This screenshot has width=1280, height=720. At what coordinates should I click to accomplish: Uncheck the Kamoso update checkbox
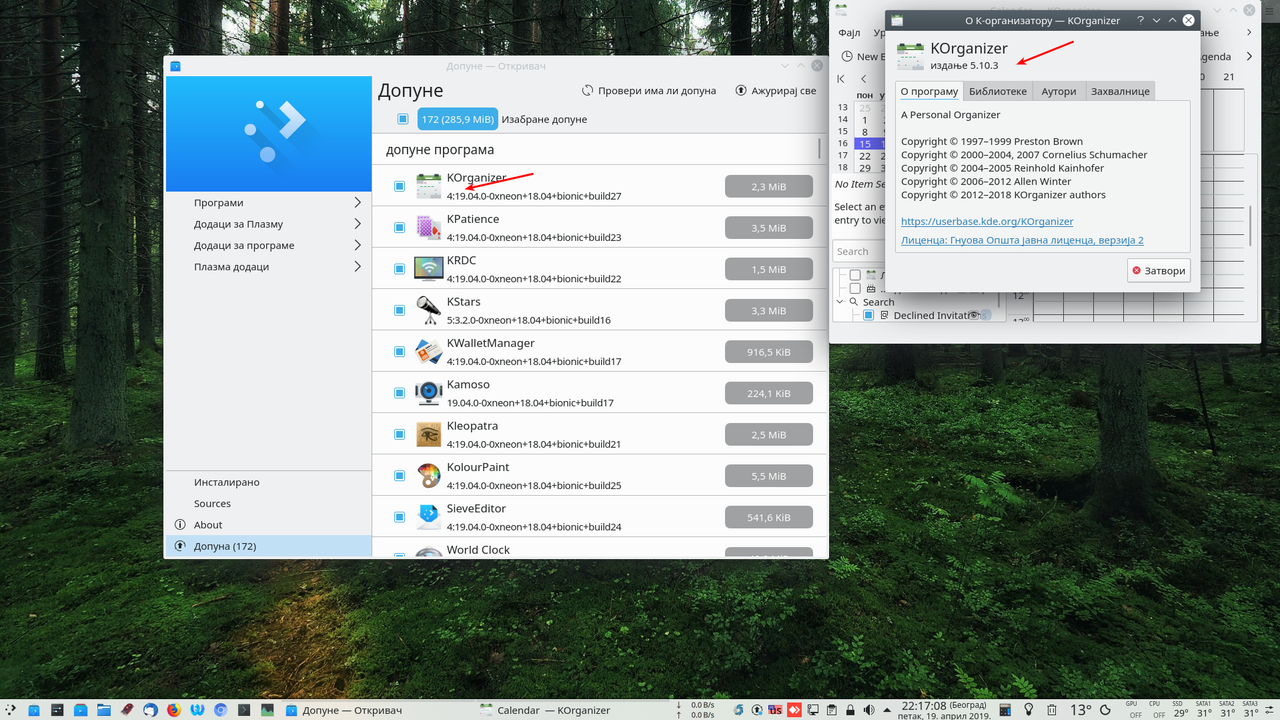click(399, 393)
